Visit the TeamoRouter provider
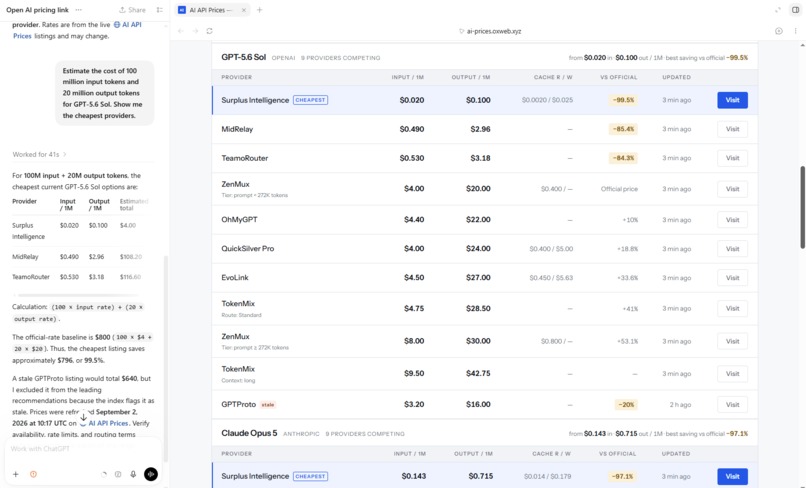 [x=732, y=158]
